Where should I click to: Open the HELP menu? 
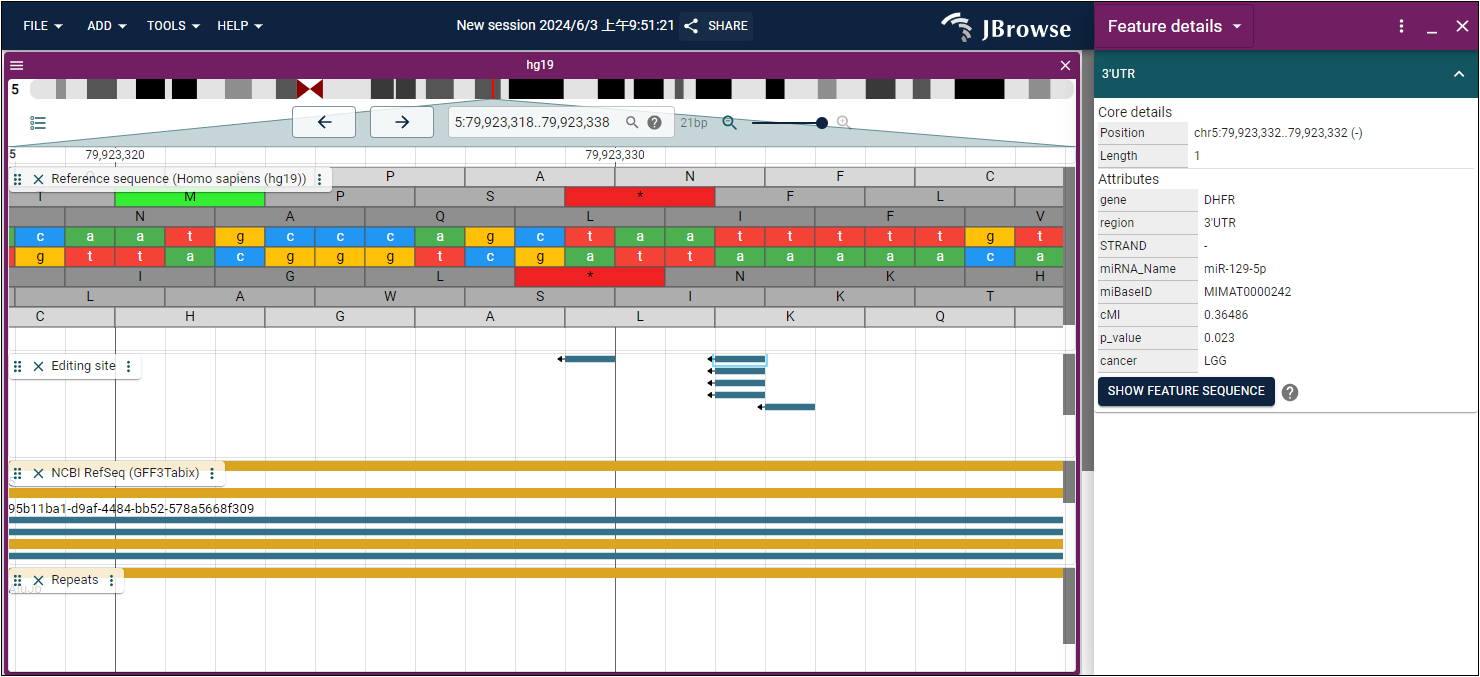[240, 26]
